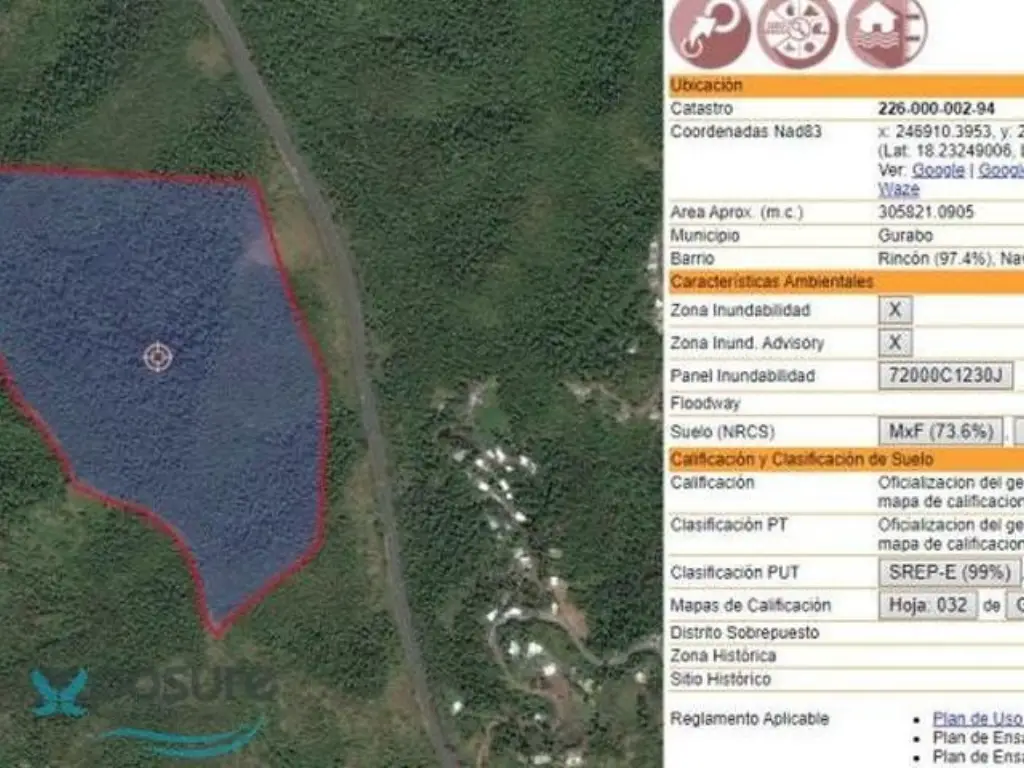Click the house flood level icon
Image resolution: width=1024 pixels, height=768 pixels.
[886, 31]
